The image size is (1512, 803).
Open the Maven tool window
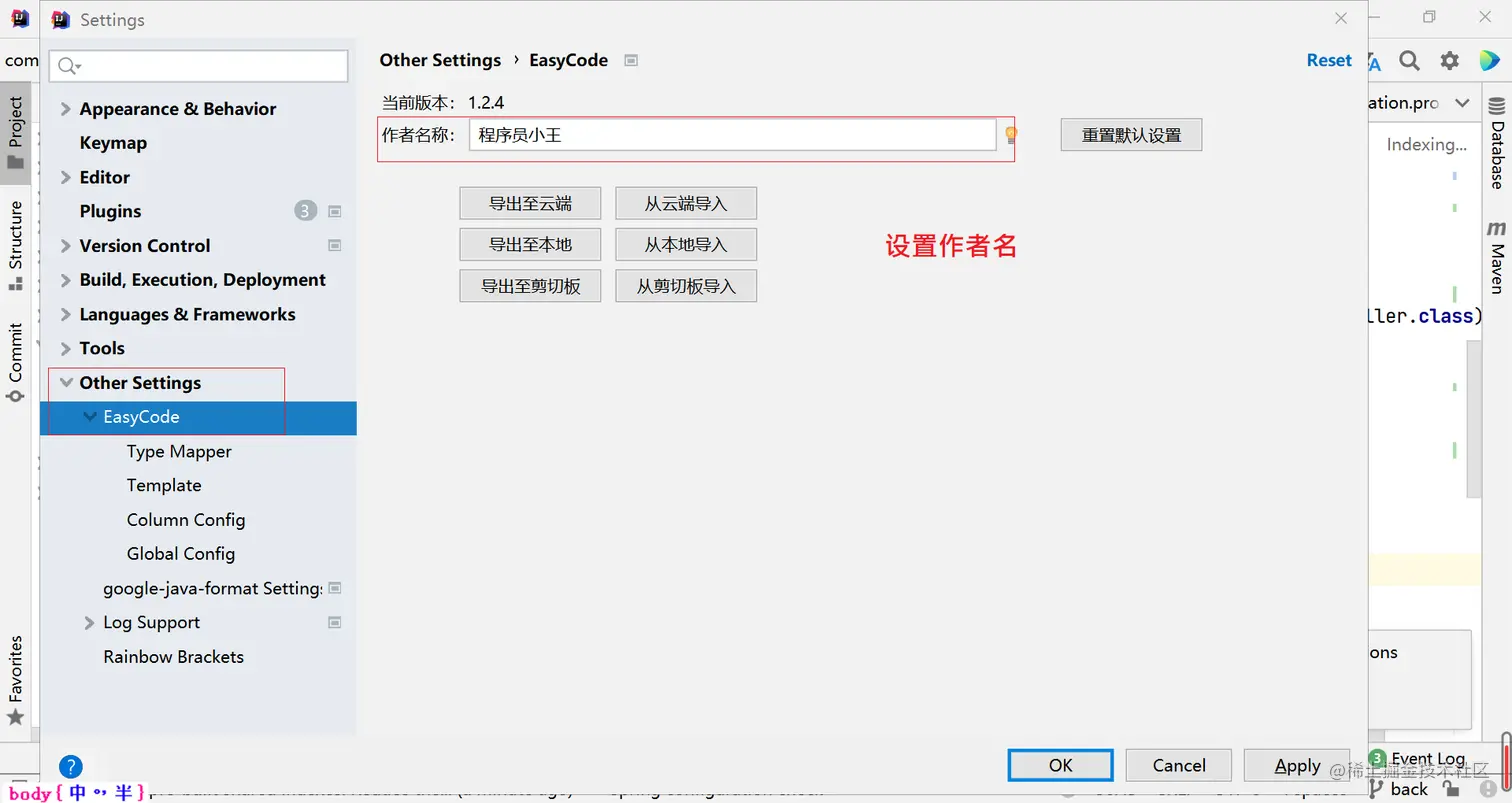[x=1497, y=257]
